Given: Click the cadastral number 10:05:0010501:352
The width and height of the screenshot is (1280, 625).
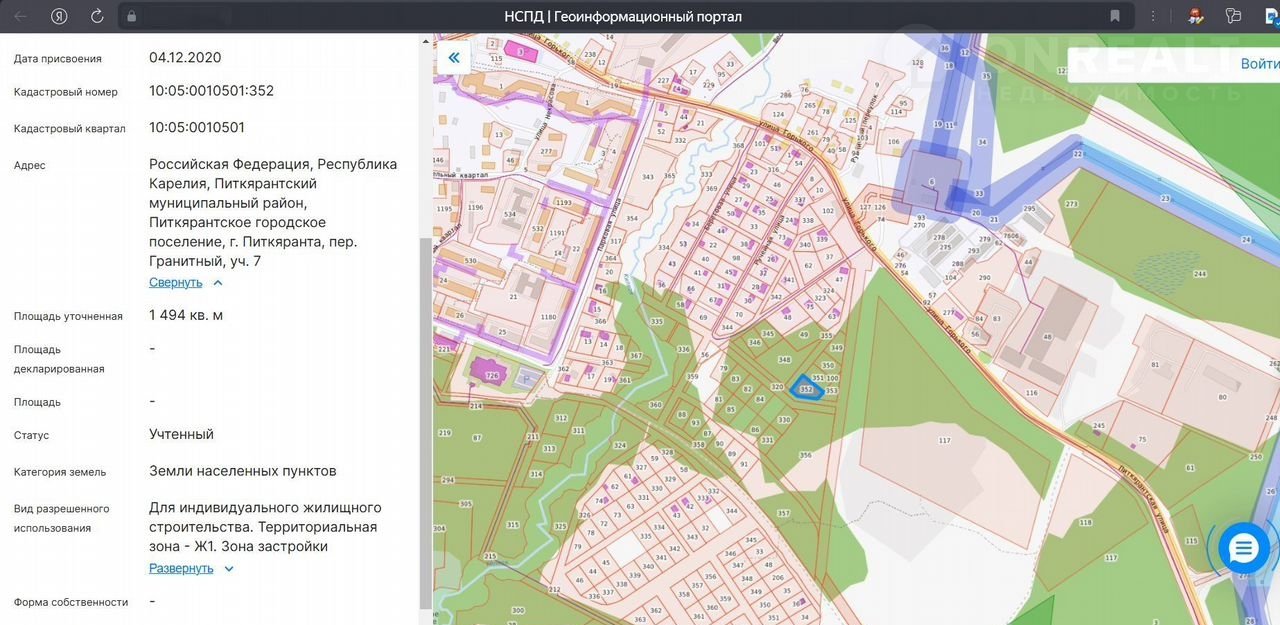Looking at the screenshot, I should 211,91.
